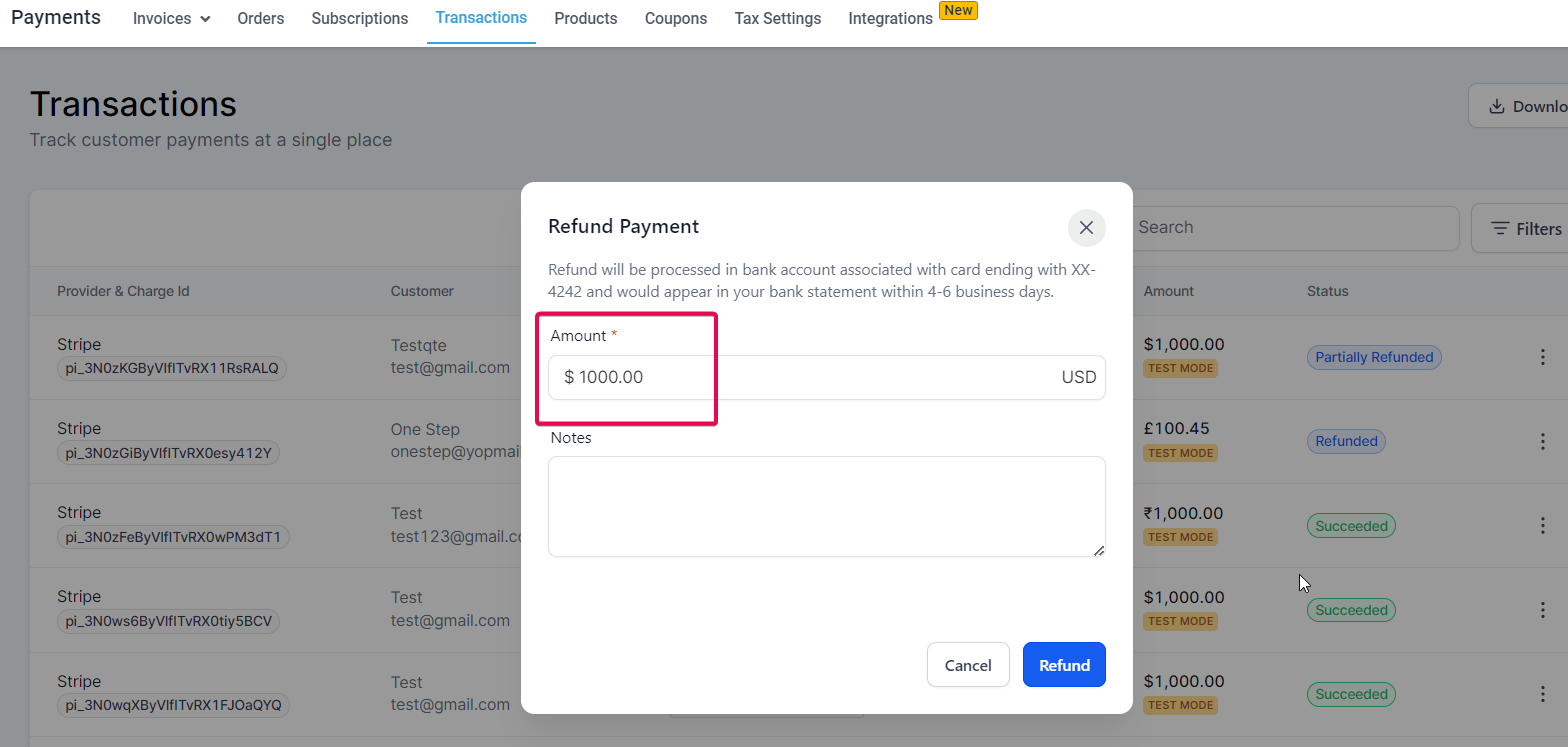Click the Download icon button
1568x747 pixels.
1519,106
